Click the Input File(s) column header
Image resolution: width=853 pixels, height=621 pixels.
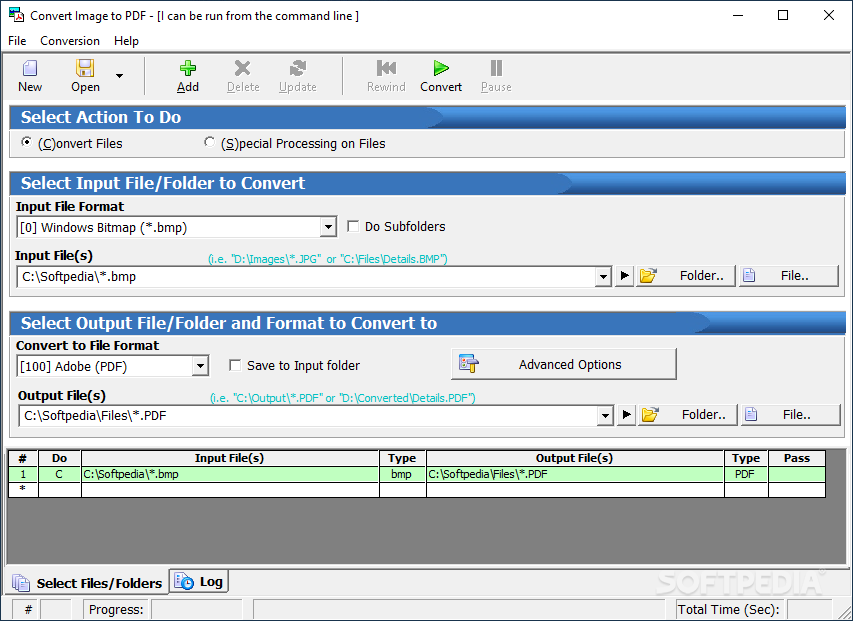click(x=230, y=458)
